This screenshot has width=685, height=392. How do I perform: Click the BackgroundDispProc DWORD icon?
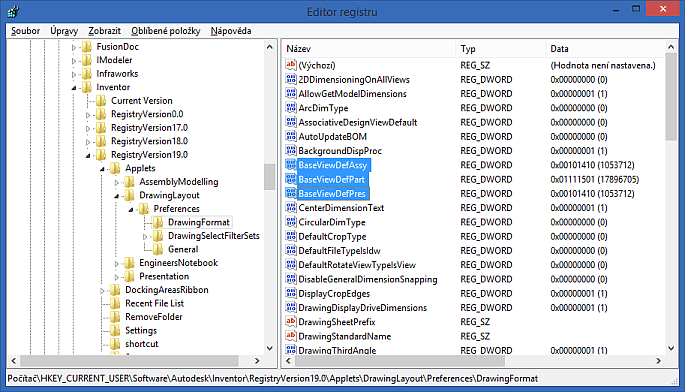tap(291, 151)
